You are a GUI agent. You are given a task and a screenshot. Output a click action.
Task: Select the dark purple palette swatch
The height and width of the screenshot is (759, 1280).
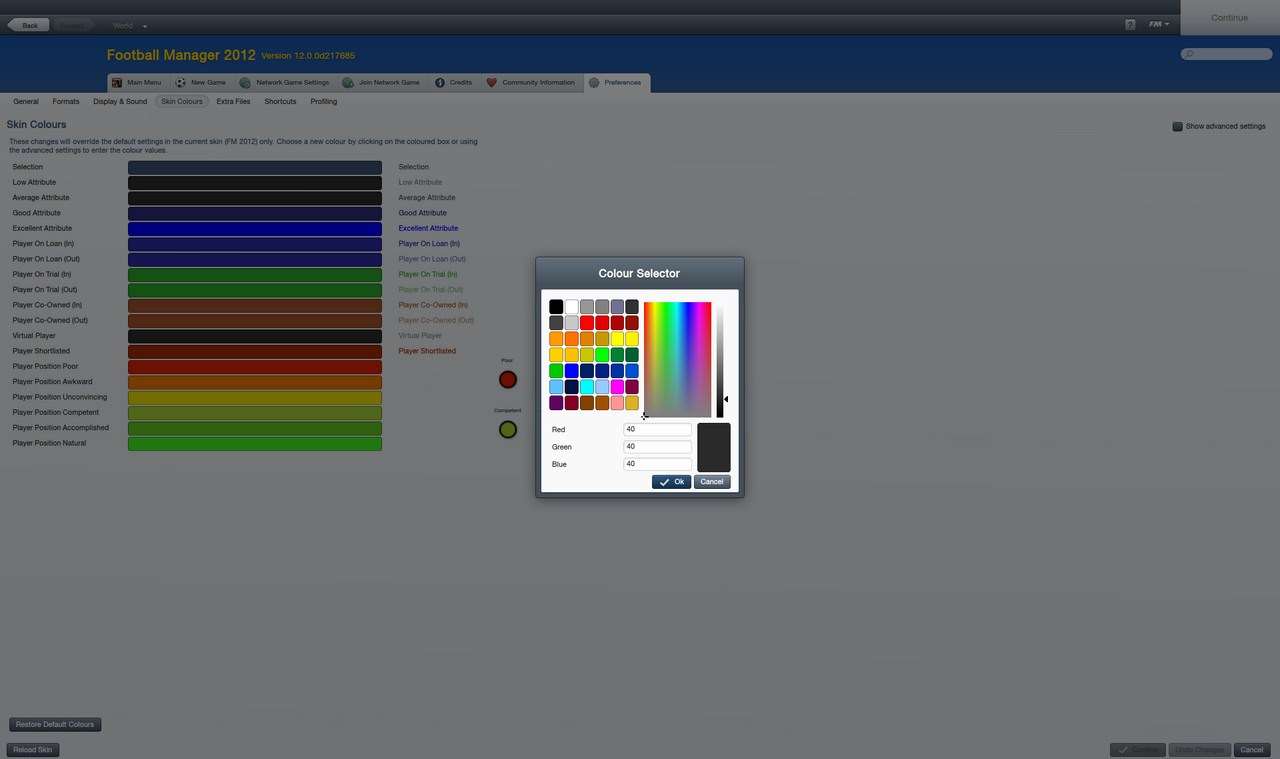(x=556, y=403)
